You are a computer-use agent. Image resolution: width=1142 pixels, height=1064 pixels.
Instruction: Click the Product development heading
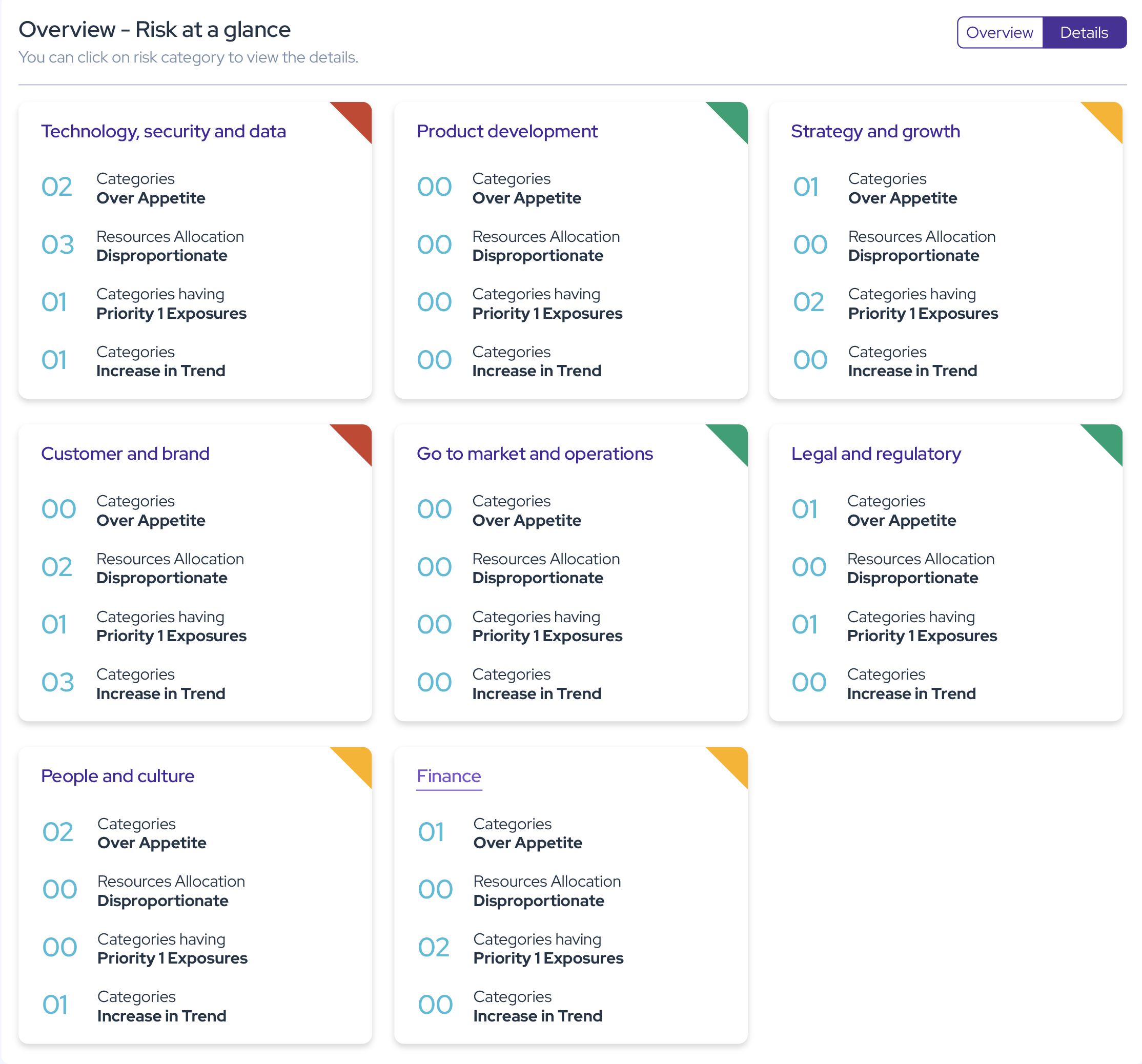click(506, 132)
